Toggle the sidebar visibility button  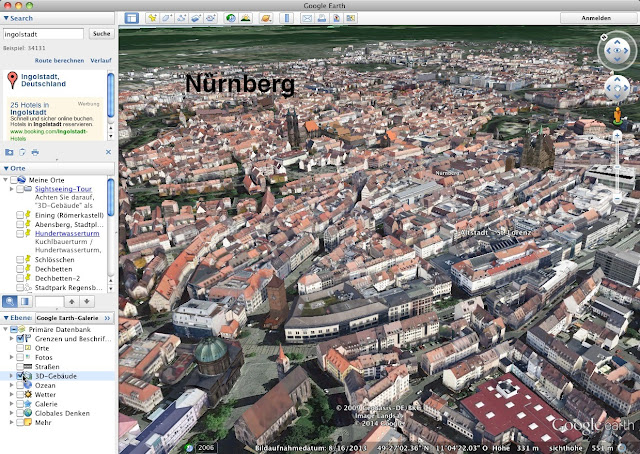click(131, 18)
